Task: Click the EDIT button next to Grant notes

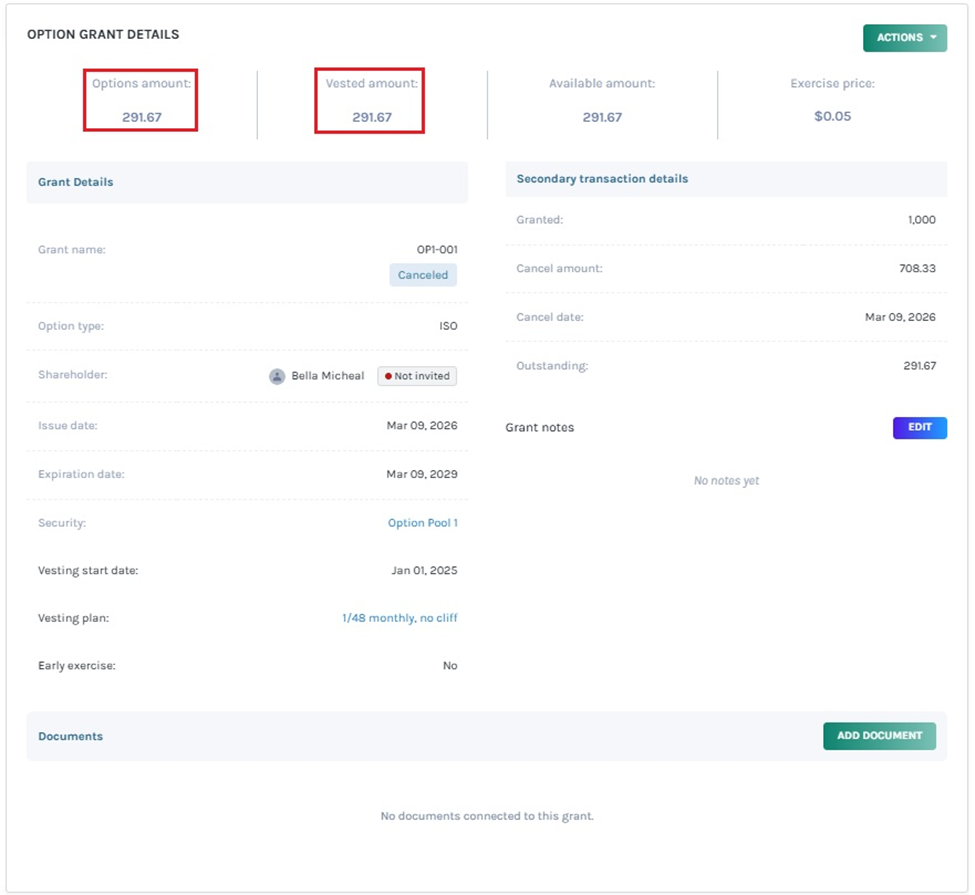Action: (x=919, y=427)
